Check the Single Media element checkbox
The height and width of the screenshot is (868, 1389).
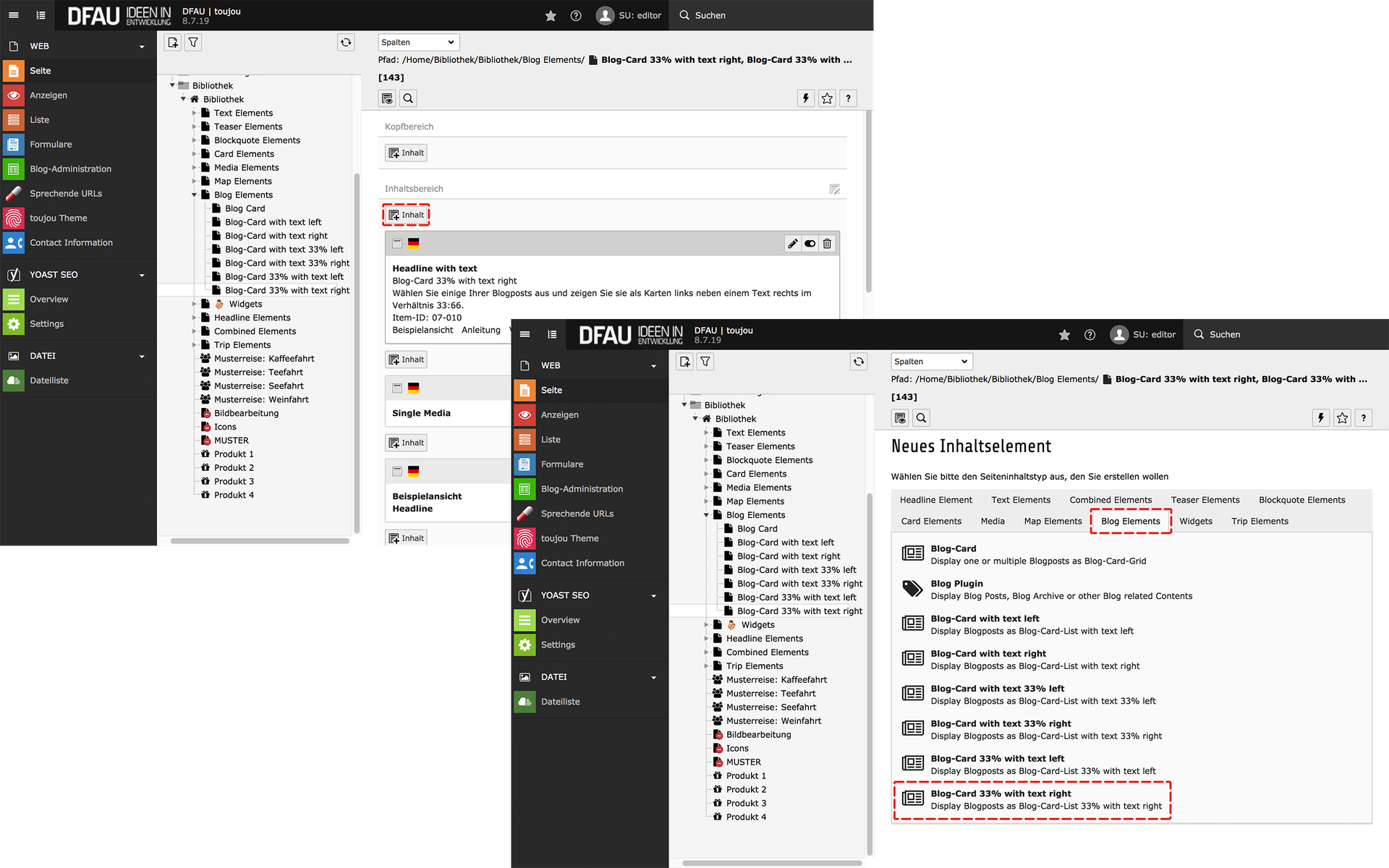tap(397, 388)
